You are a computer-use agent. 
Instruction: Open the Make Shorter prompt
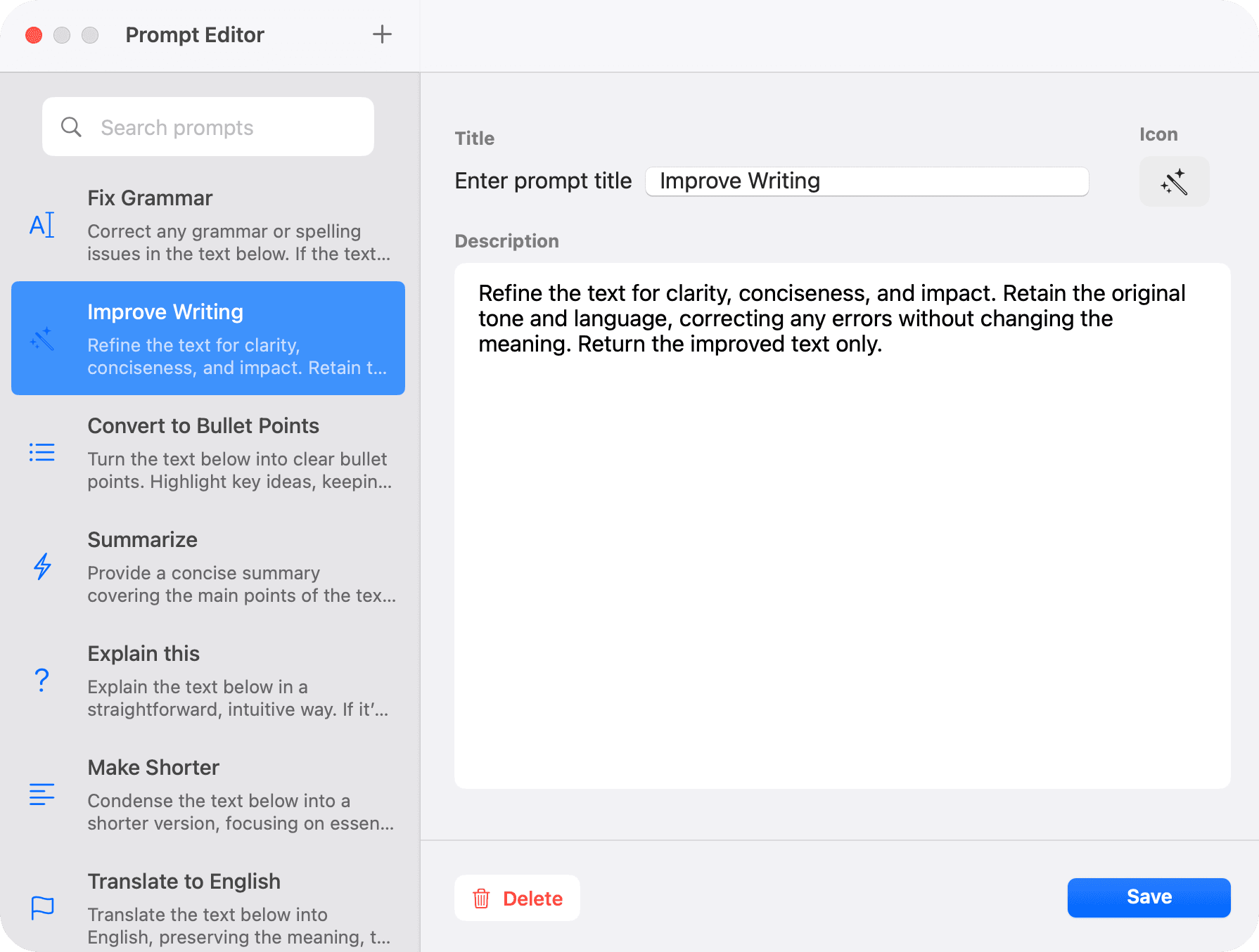pyautogui.click(x=211, y=794)
